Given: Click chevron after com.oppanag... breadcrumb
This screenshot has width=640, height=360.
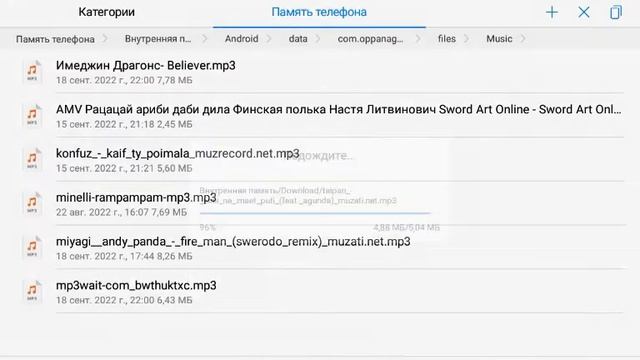Looking at the screenshot, I should point(418,39).
